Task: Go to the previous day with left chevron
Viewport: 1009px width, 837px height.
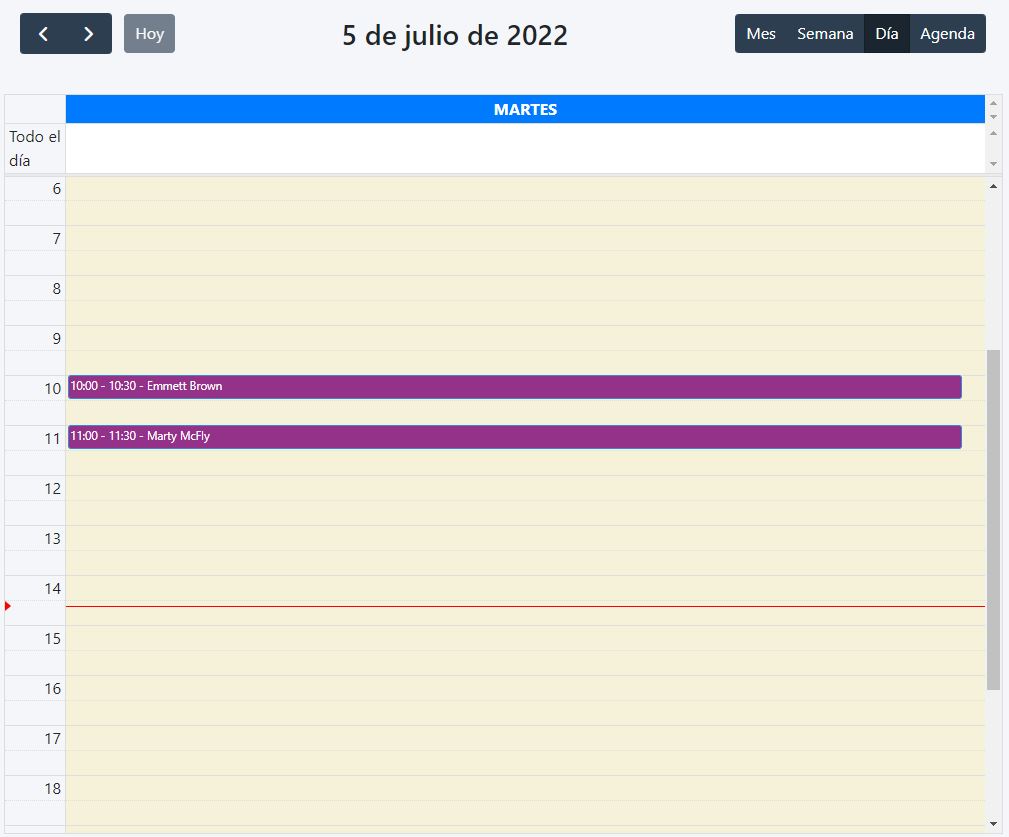Action: pos(43,34)
